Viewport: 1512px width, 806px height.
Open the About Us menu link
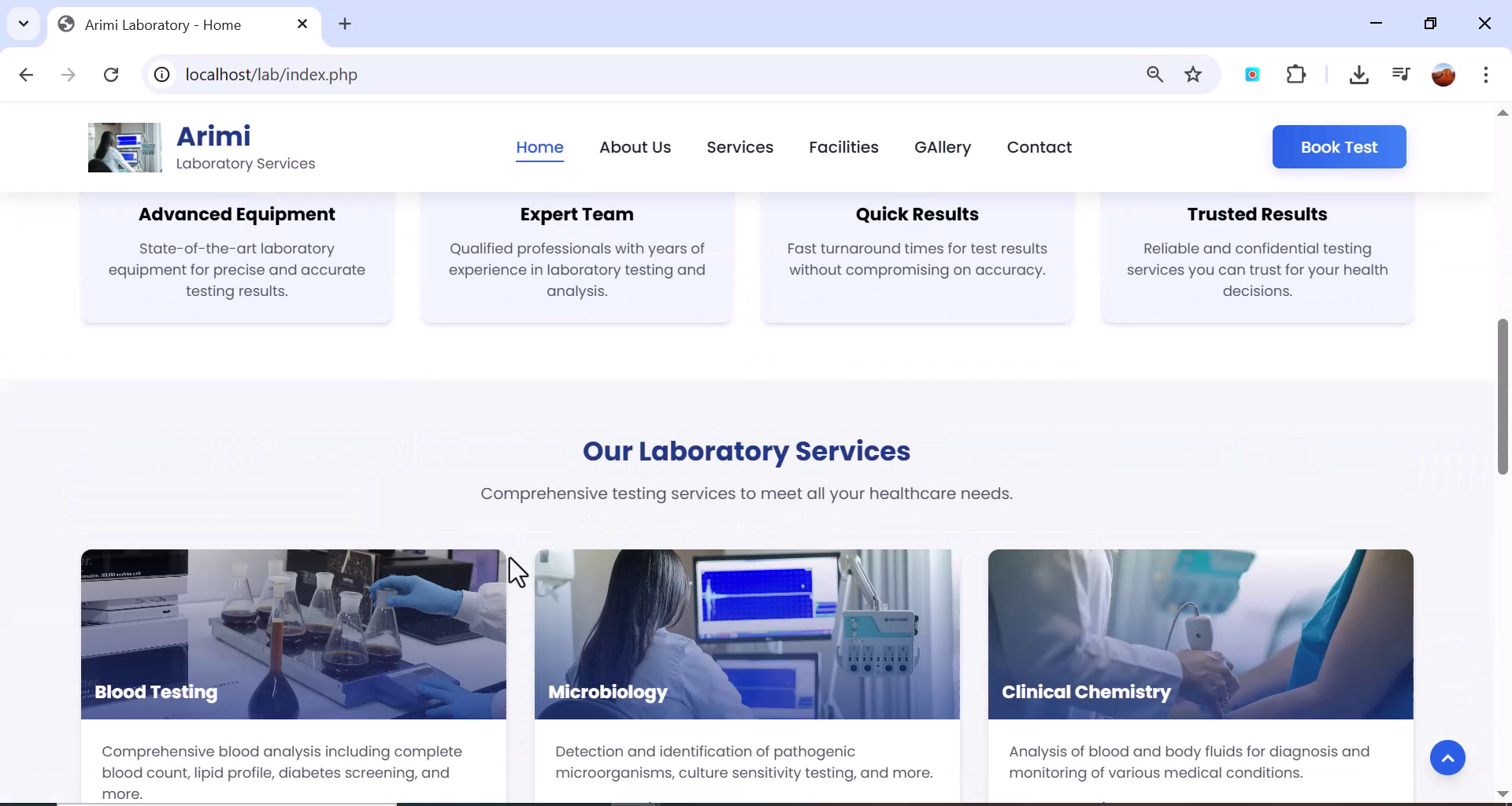pos(635,147)
